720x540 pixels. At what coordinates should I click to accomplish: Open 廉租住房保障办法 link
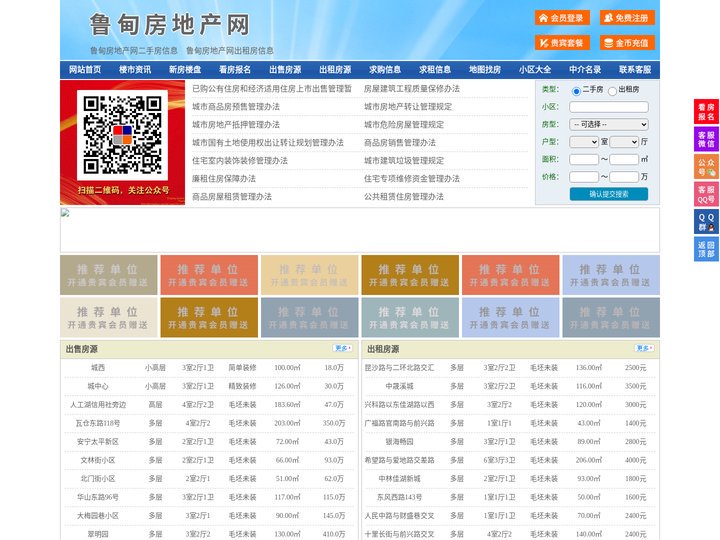[224, 178]
